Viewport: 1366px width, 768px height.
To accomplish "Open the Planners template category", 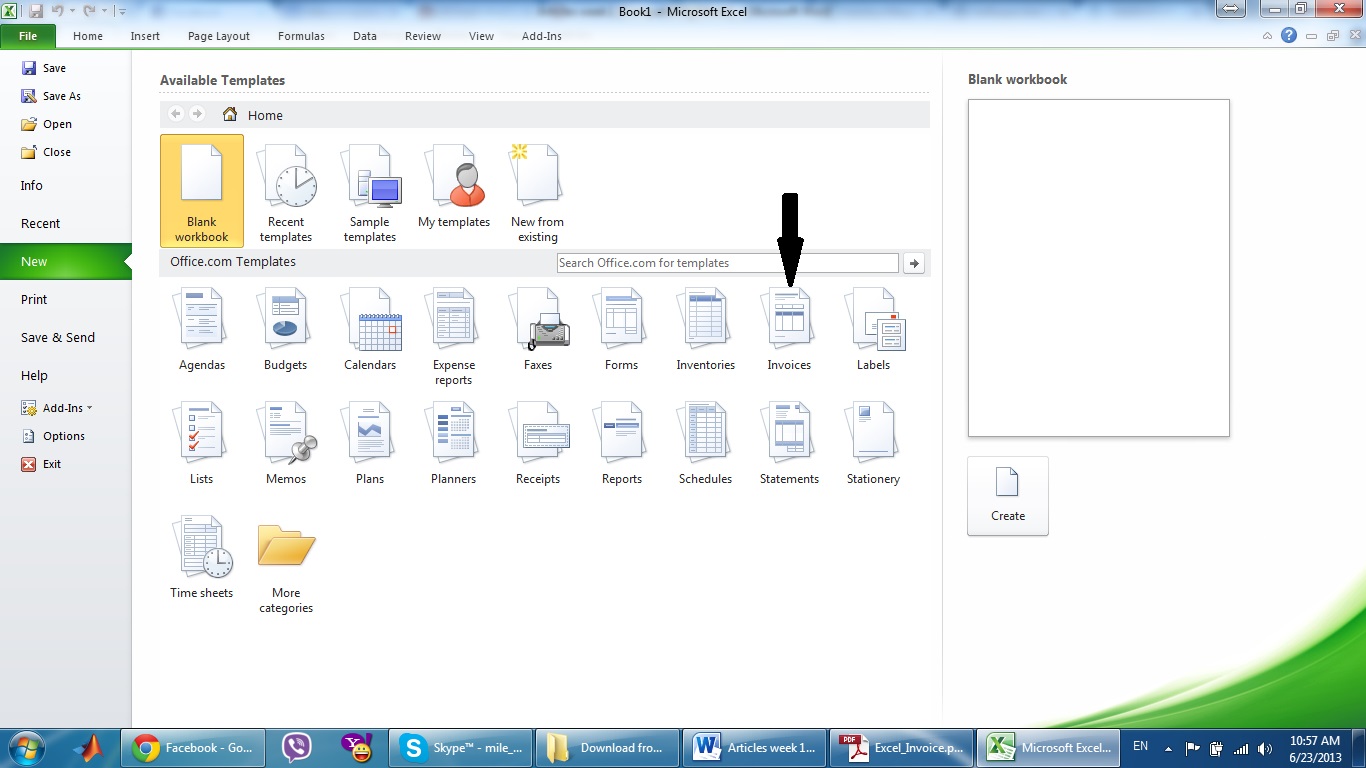I will [x=454, y=445].
